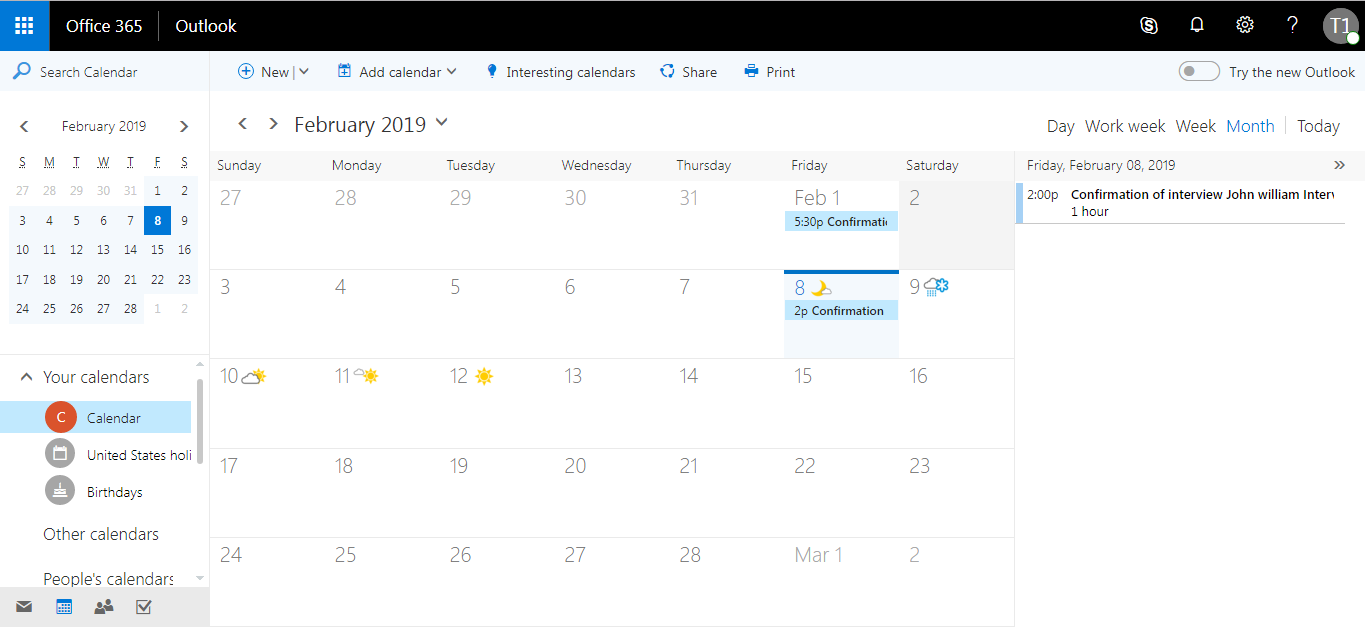The width and height of the screenshot is (1367, 627).
Task: Select the Birthdays calendar entry
Action: [x=95, y=491]
